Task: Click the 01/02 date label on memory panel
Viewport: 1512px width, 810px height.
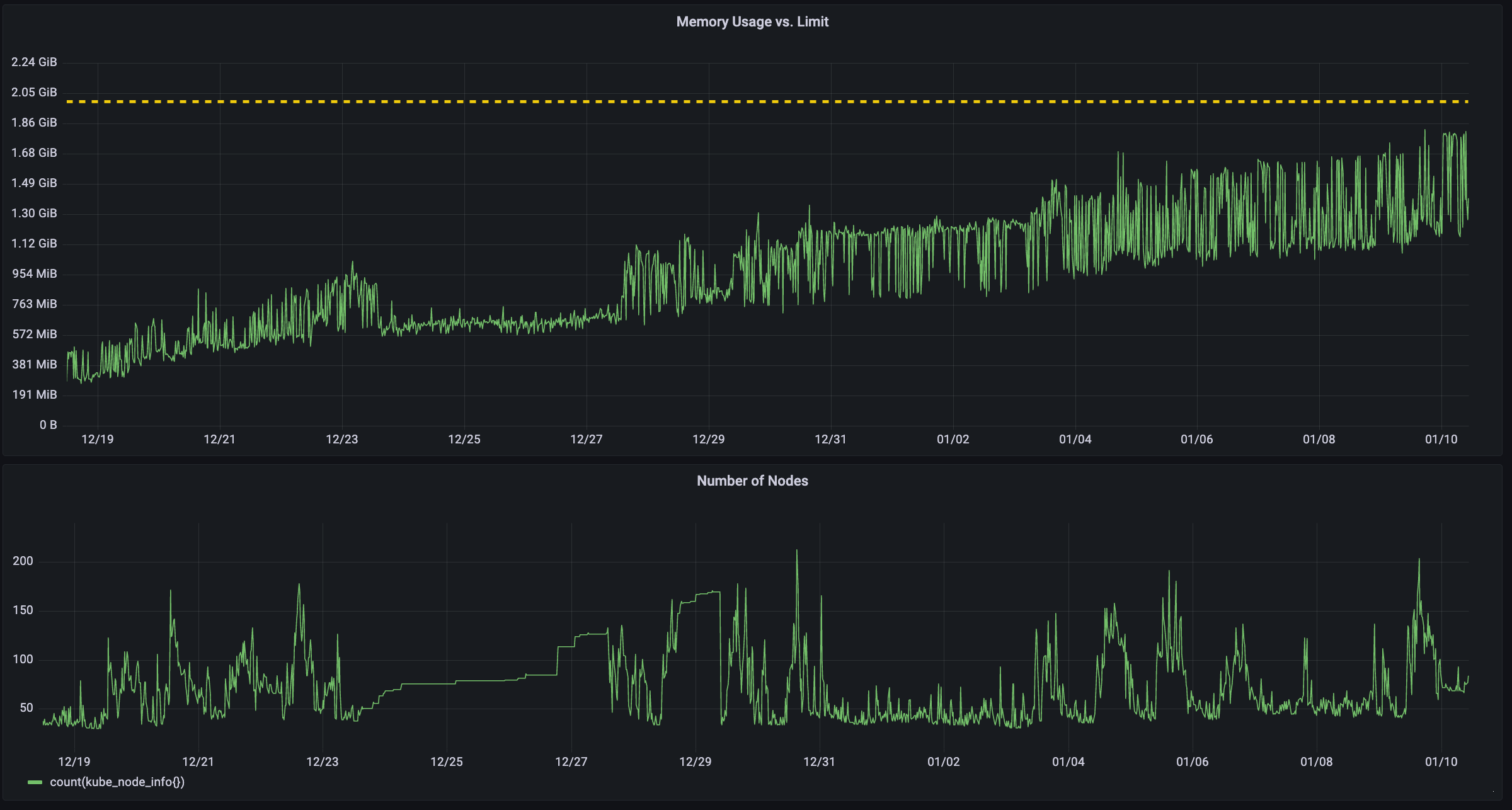Action: 953,439
